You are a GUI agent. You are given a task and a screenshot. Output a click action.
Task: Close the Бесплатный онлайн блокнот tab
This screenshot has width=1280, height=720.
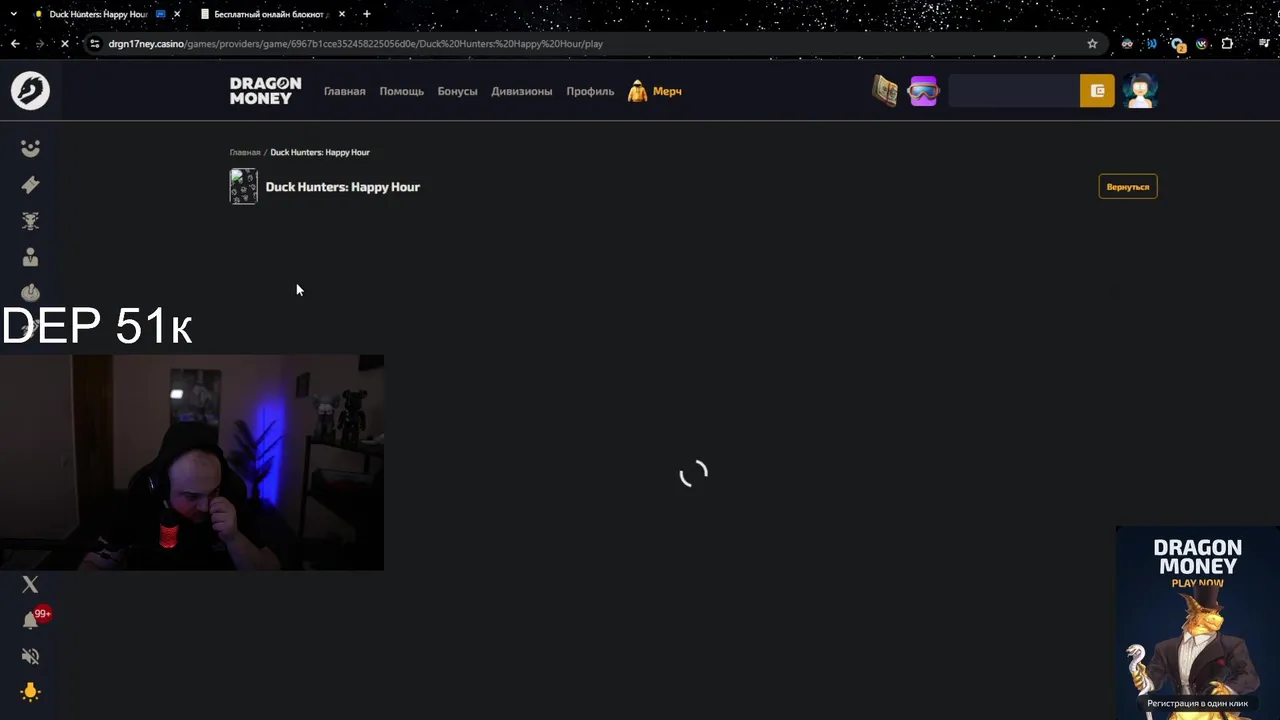coord(342,14)
